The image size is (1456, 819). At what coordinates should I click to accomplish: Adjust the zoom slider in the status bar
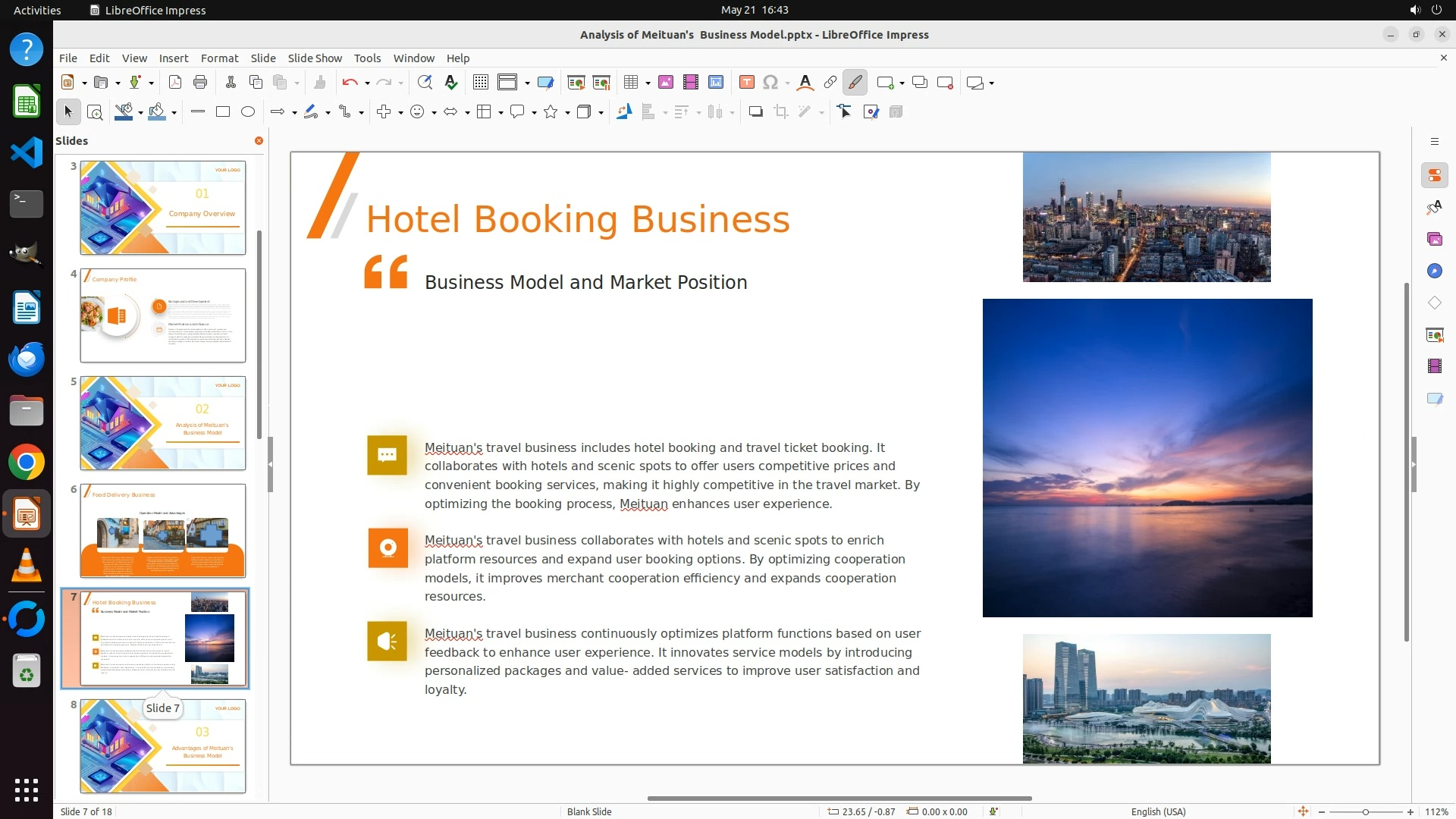[1365, 811]
